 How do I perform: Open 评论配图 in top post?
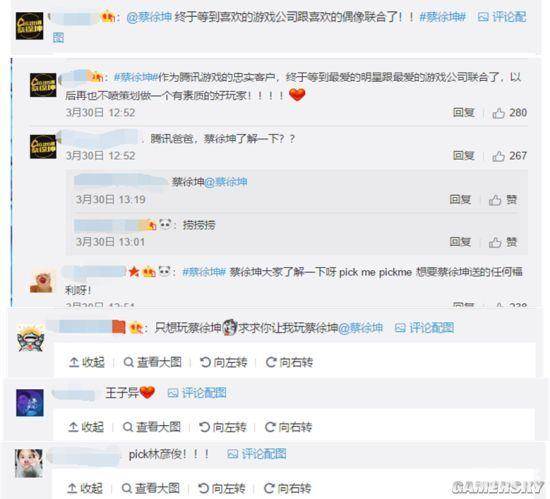[x=502, y=17]
